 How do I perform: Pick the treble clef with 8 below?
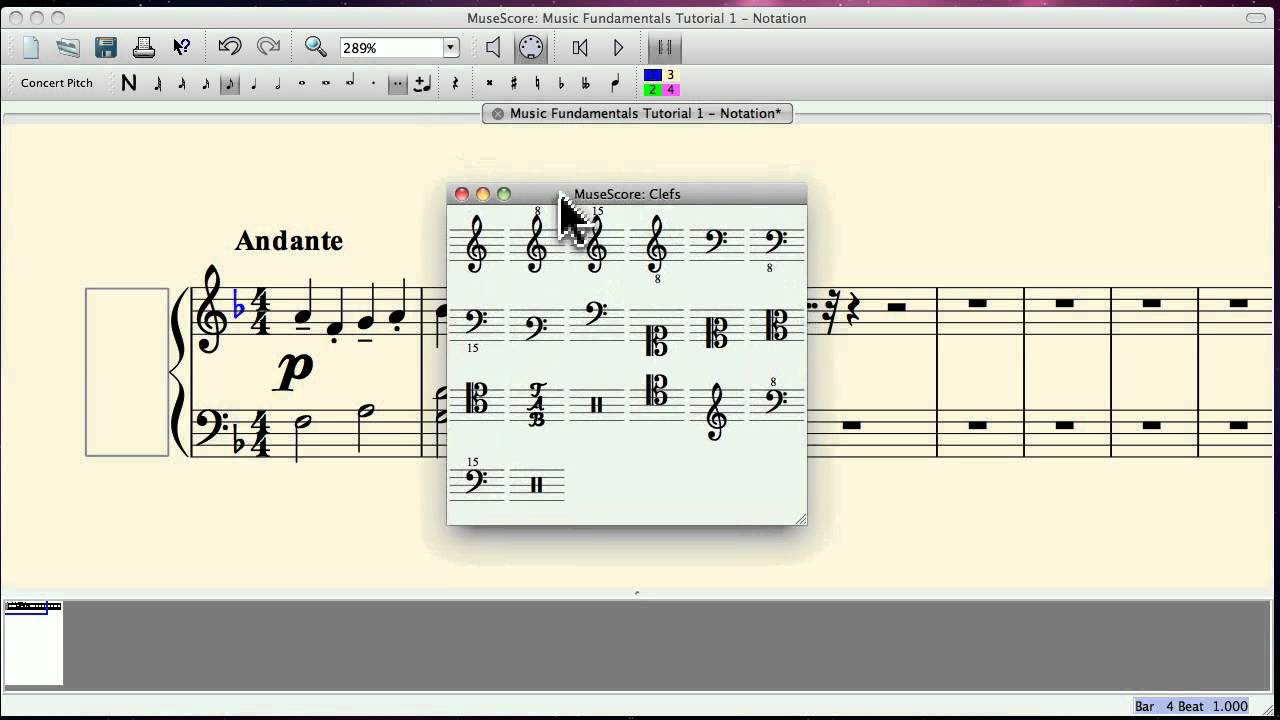point(657,248)
